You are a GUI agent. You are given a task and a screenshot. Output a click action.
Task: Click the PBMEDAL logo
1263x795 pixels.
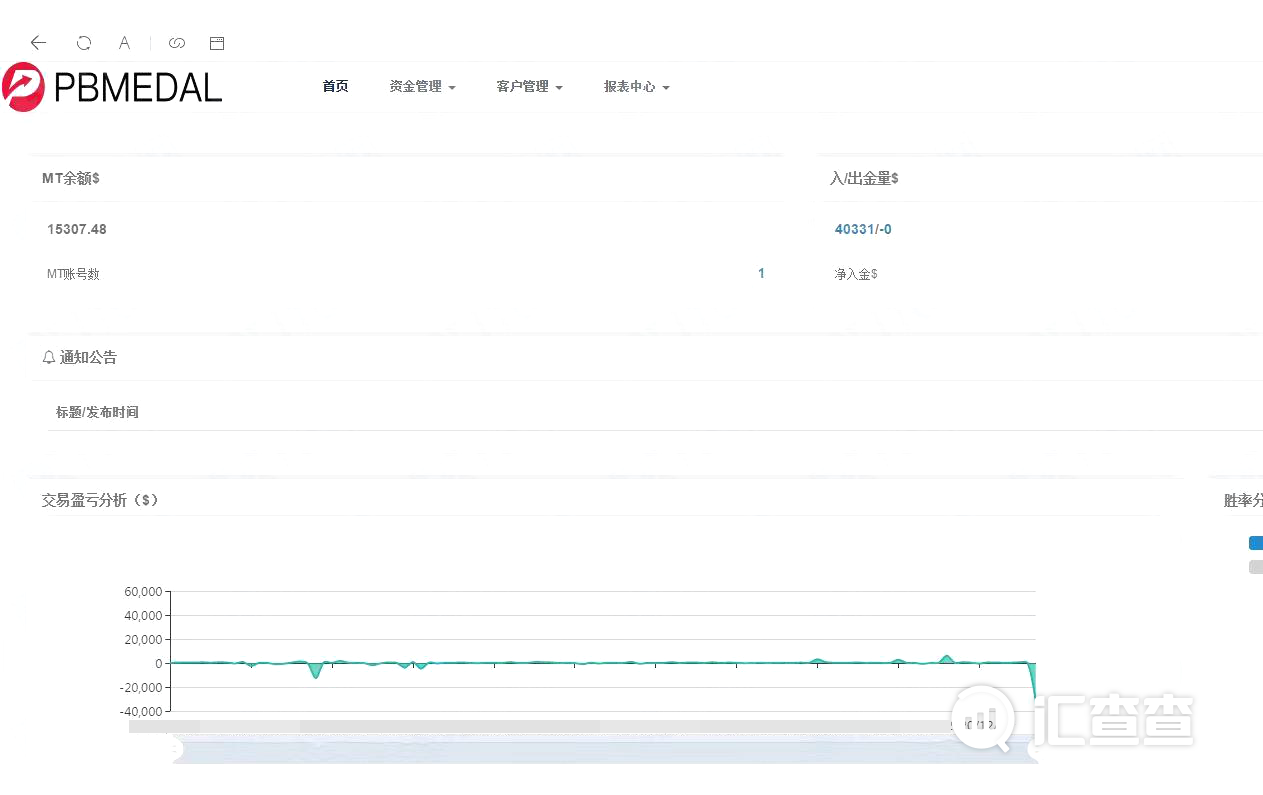point(112,87)
